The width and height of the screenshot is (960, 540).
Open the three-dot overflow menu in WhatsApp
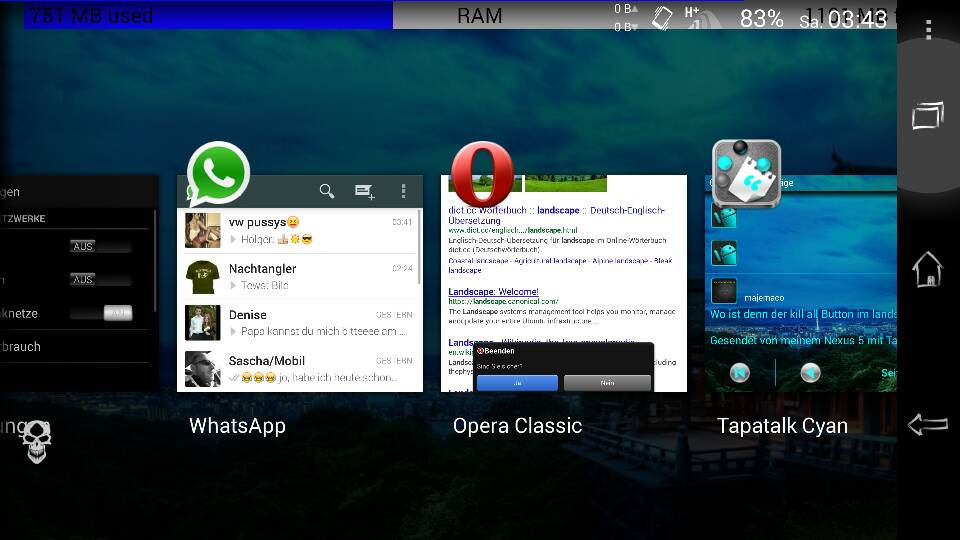403,191
